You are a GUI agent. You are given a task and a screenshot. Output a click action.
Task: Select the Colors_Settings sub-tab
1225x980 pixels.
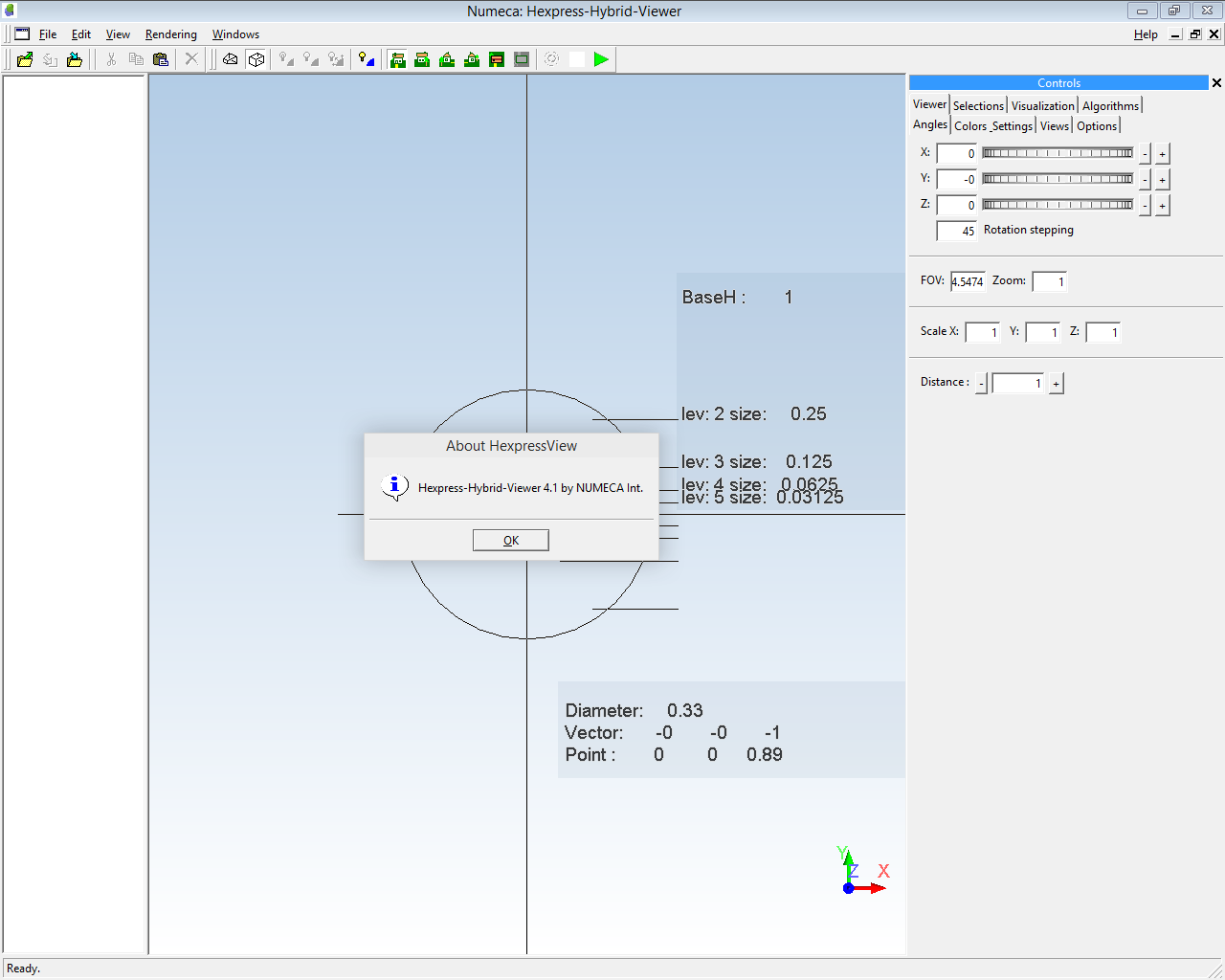point(993,126)
